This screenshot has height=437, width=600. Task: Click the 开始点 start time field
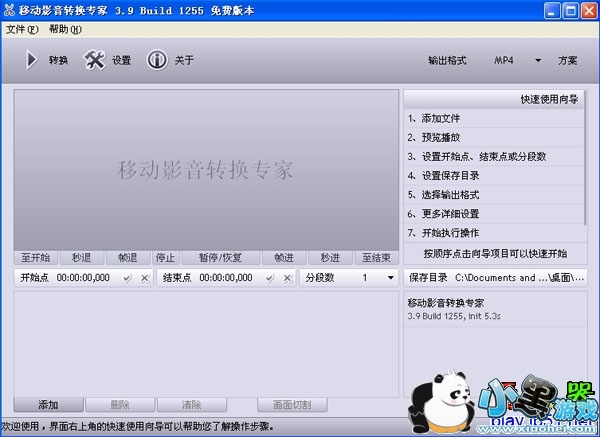tap(83, 277)
